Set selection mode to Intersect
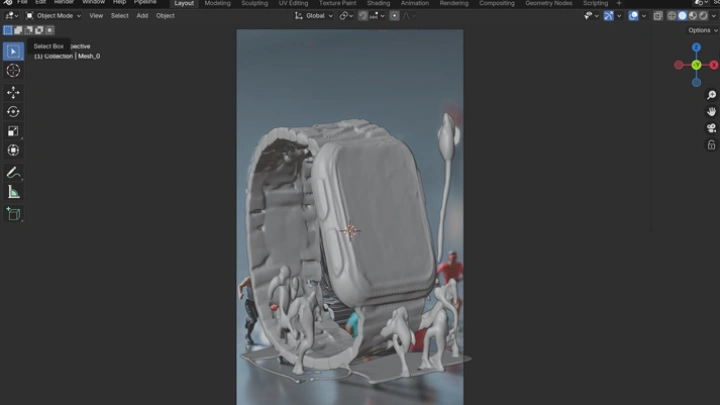Image resolution: width=720 pixels, height=405 pixels. pyautogui.click(x=50, y=30)
